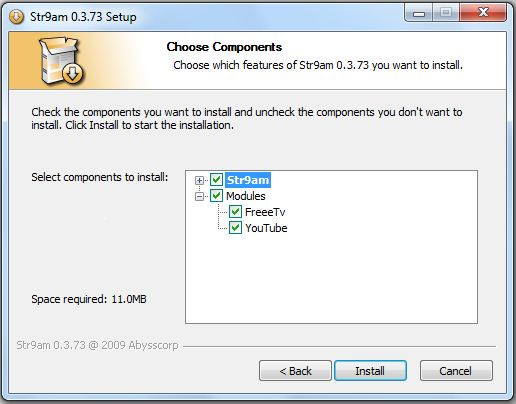Cancel the setup wizard
The width and height of the screenshot is (516, 404).
tap(456, 370)
